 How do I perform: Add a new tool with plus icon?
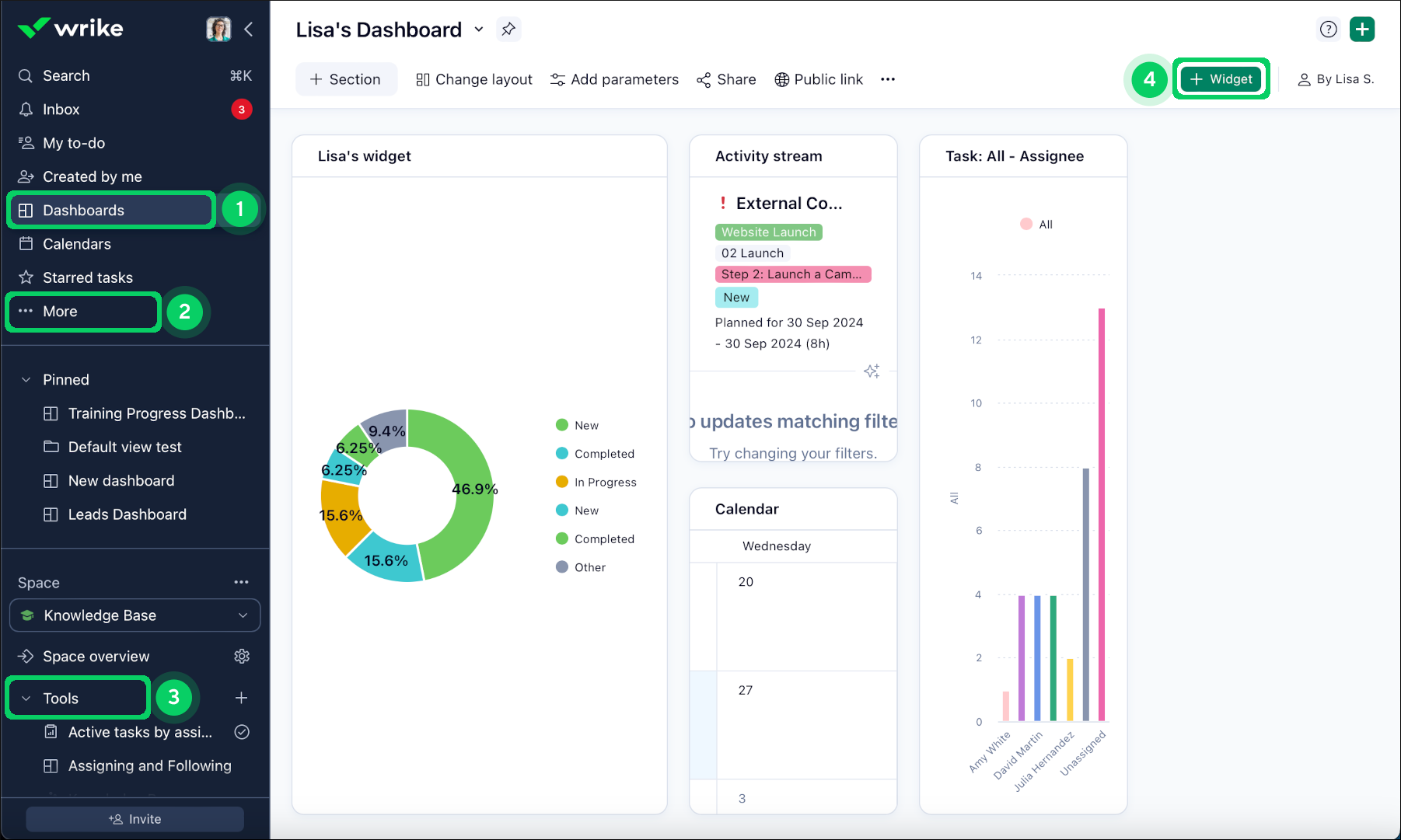pyautogui.click(x=242, y=698)
